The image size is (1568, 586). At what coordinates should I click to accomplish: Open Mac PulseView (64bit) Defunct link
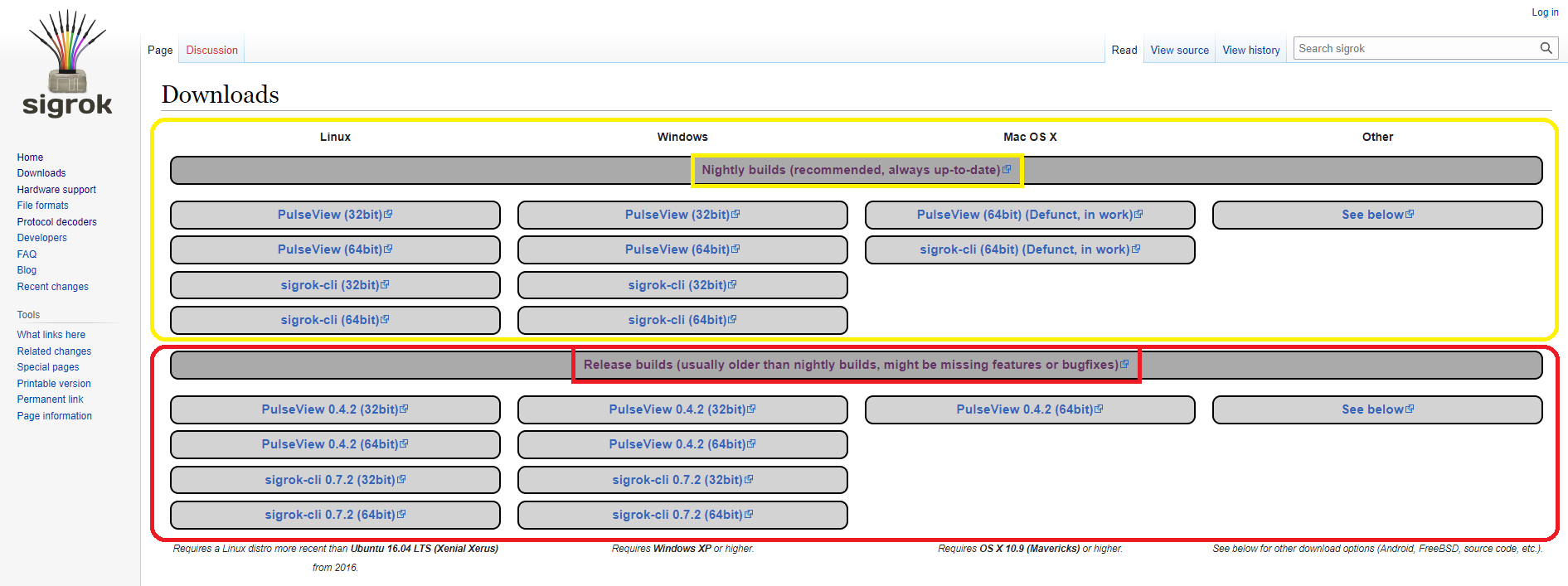pos(1030,215)
